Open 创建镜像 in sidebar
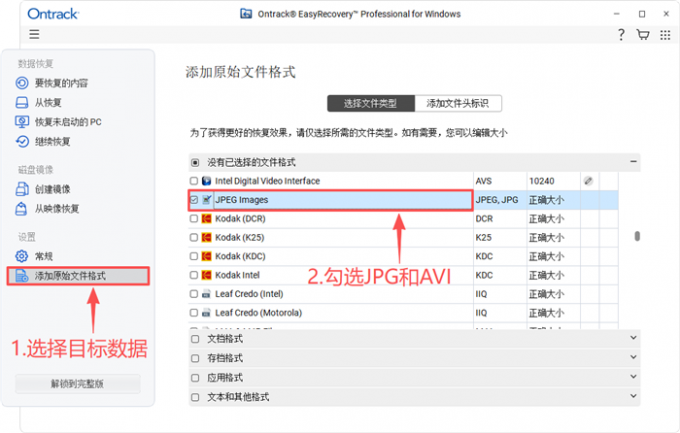 click(x=52, y=189)
